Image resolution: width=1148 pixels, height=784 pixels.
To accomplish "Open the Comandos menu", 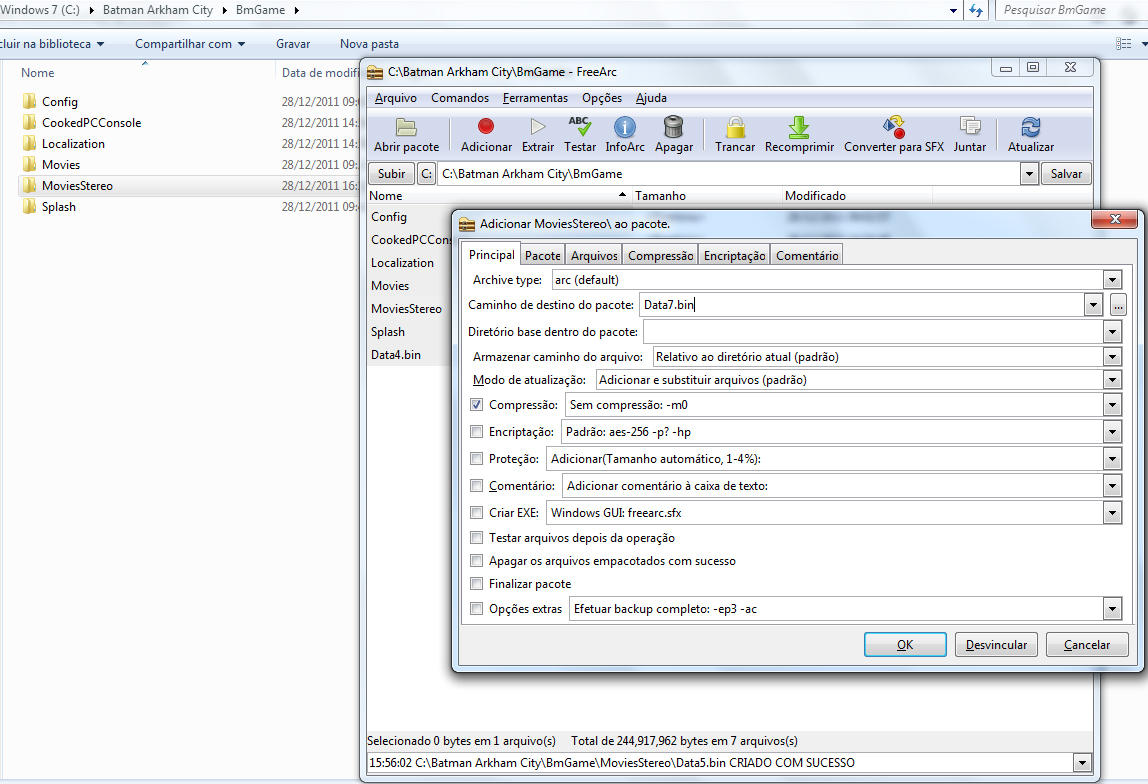I will 460,97.
